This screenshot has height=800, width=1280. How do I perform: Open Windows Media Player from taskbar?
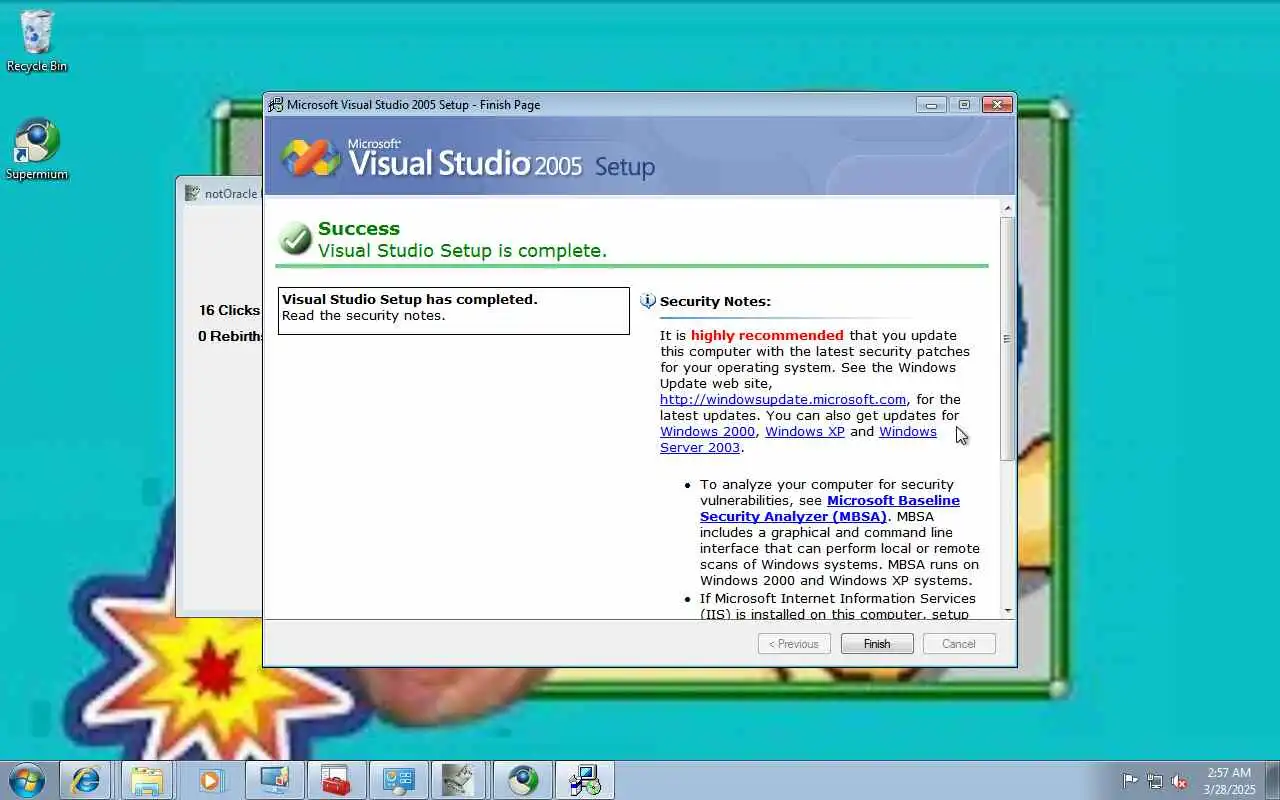coord(210,780)
